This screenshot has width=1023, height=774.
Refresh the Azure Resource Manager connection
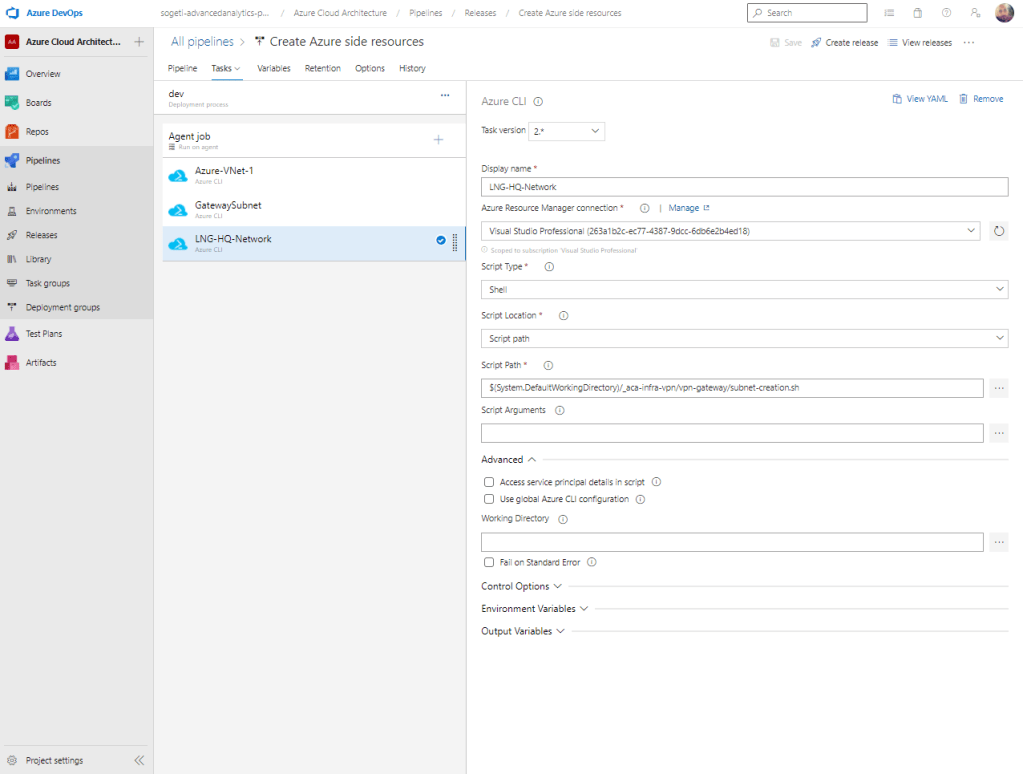pos(998,231)
